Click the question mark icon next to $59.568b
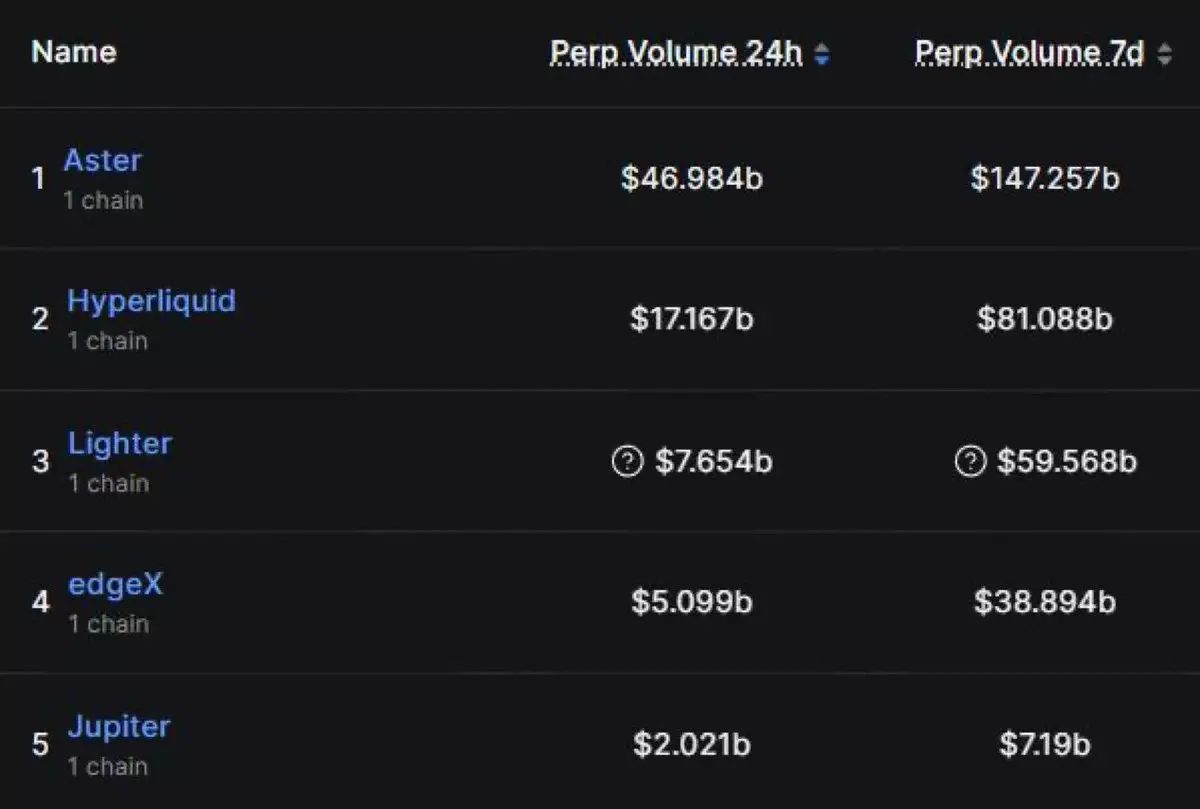The image size is (1200, 809). click(x=970, y=462)
